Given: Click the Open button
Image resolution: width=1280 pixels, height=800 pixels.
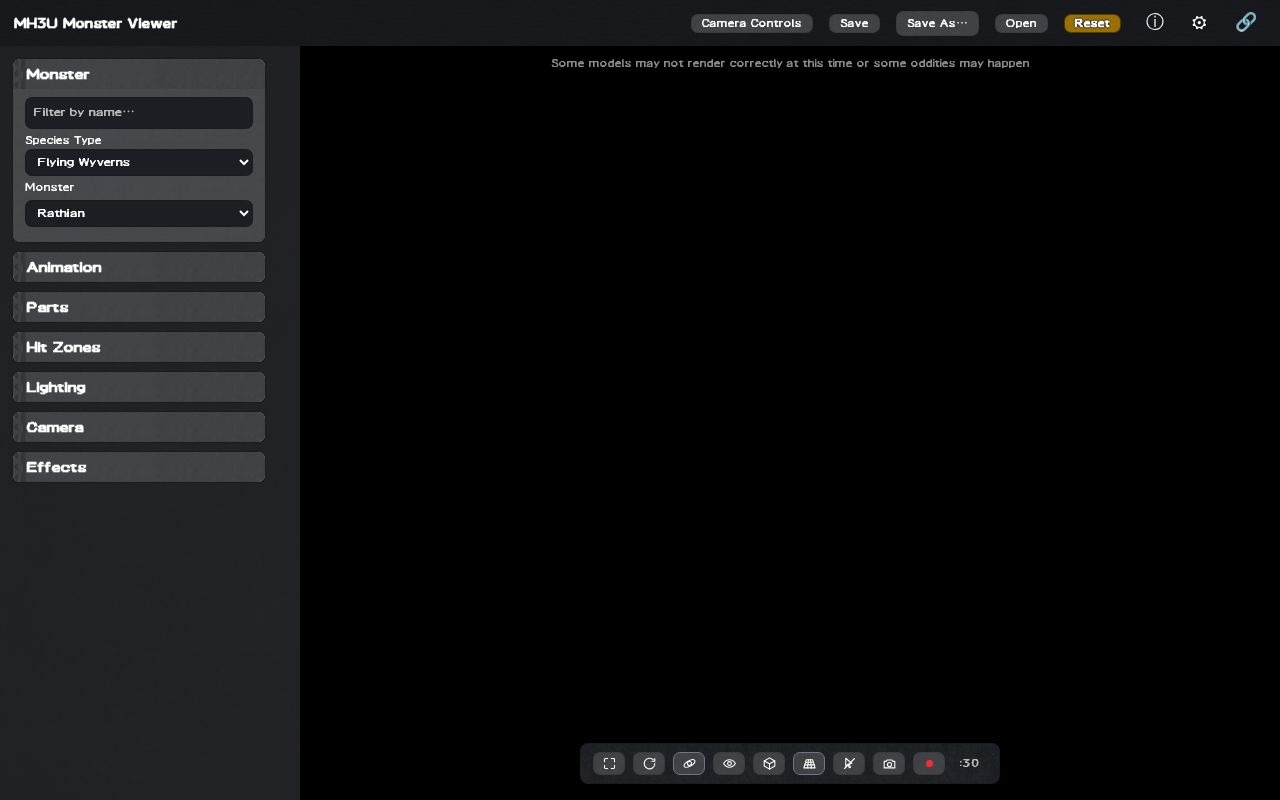Looking at the screenshot, I should [1021, 23].
